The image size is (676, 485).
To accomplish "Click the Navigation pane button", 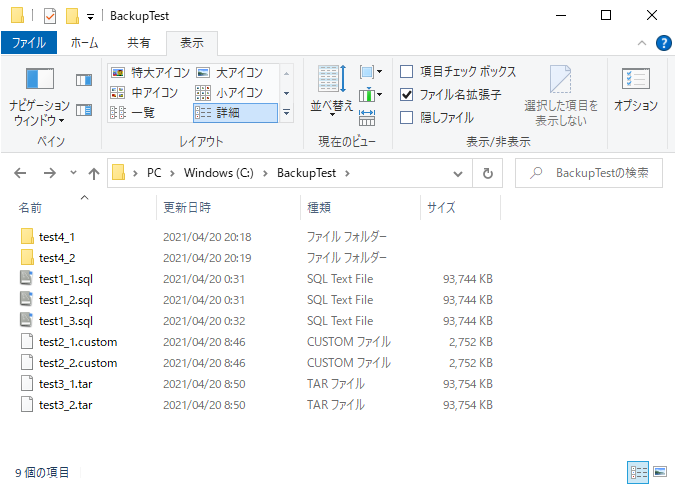I will coord(39,97).
